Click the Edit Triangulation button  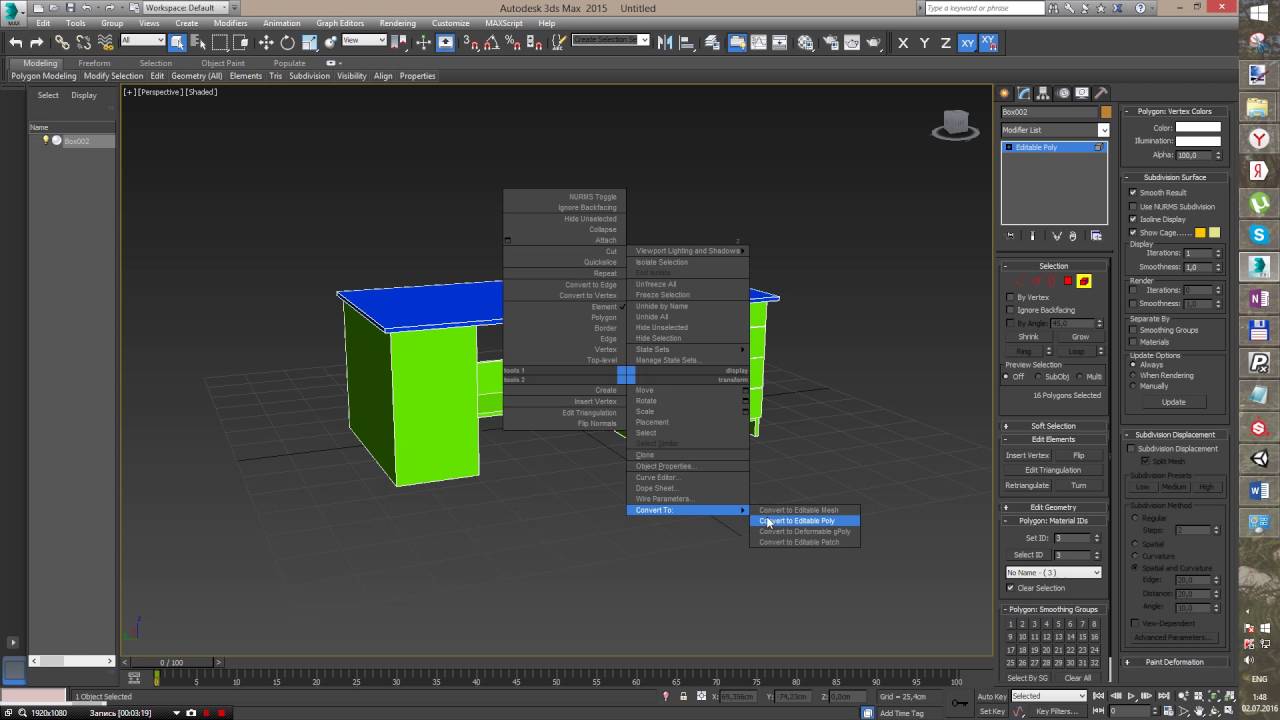(1053, 470)
